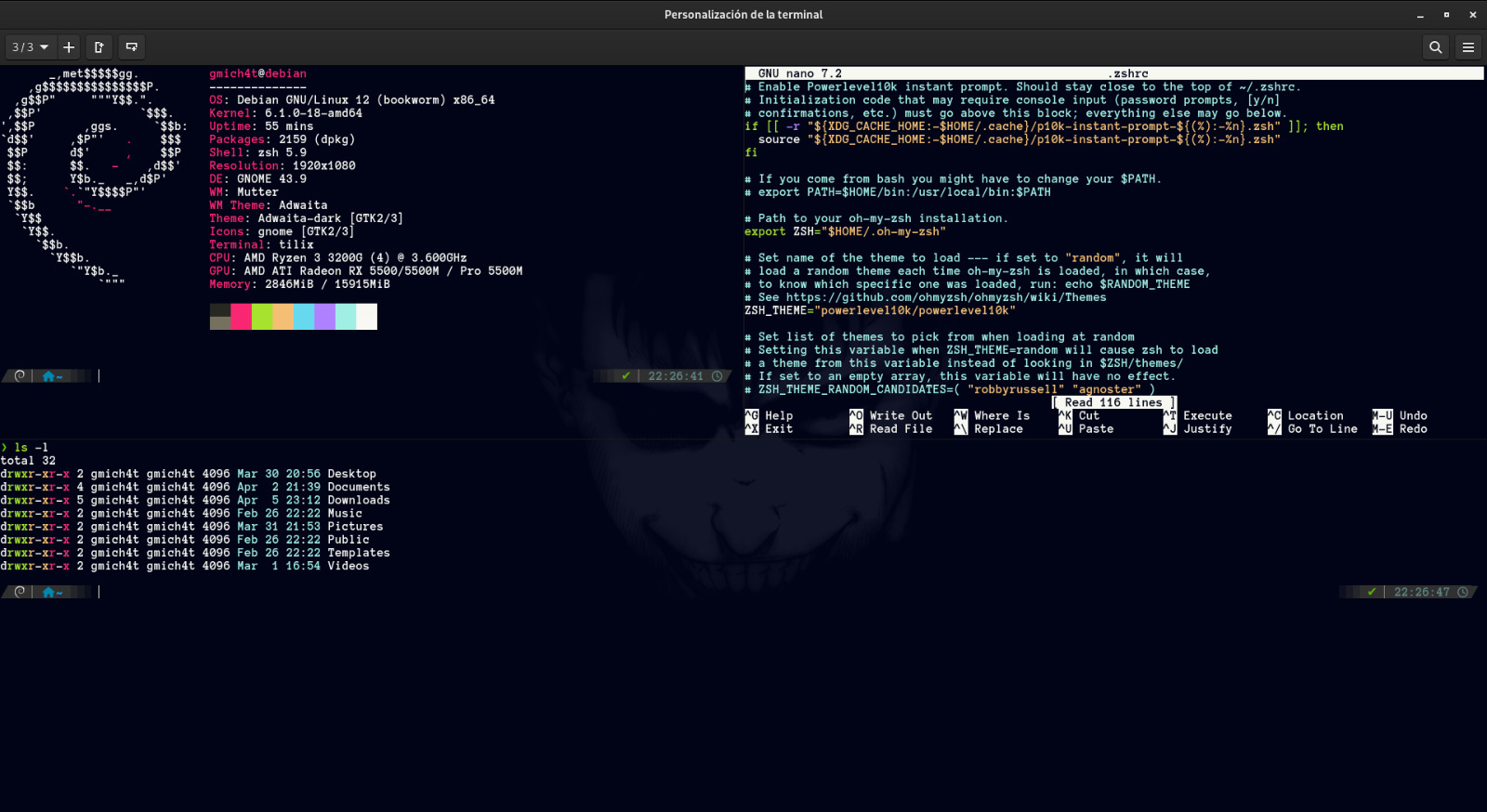Viewport: 1487px width, 812px height.
Task: Click the white neofetch color block
Action: tap(366, 317)
